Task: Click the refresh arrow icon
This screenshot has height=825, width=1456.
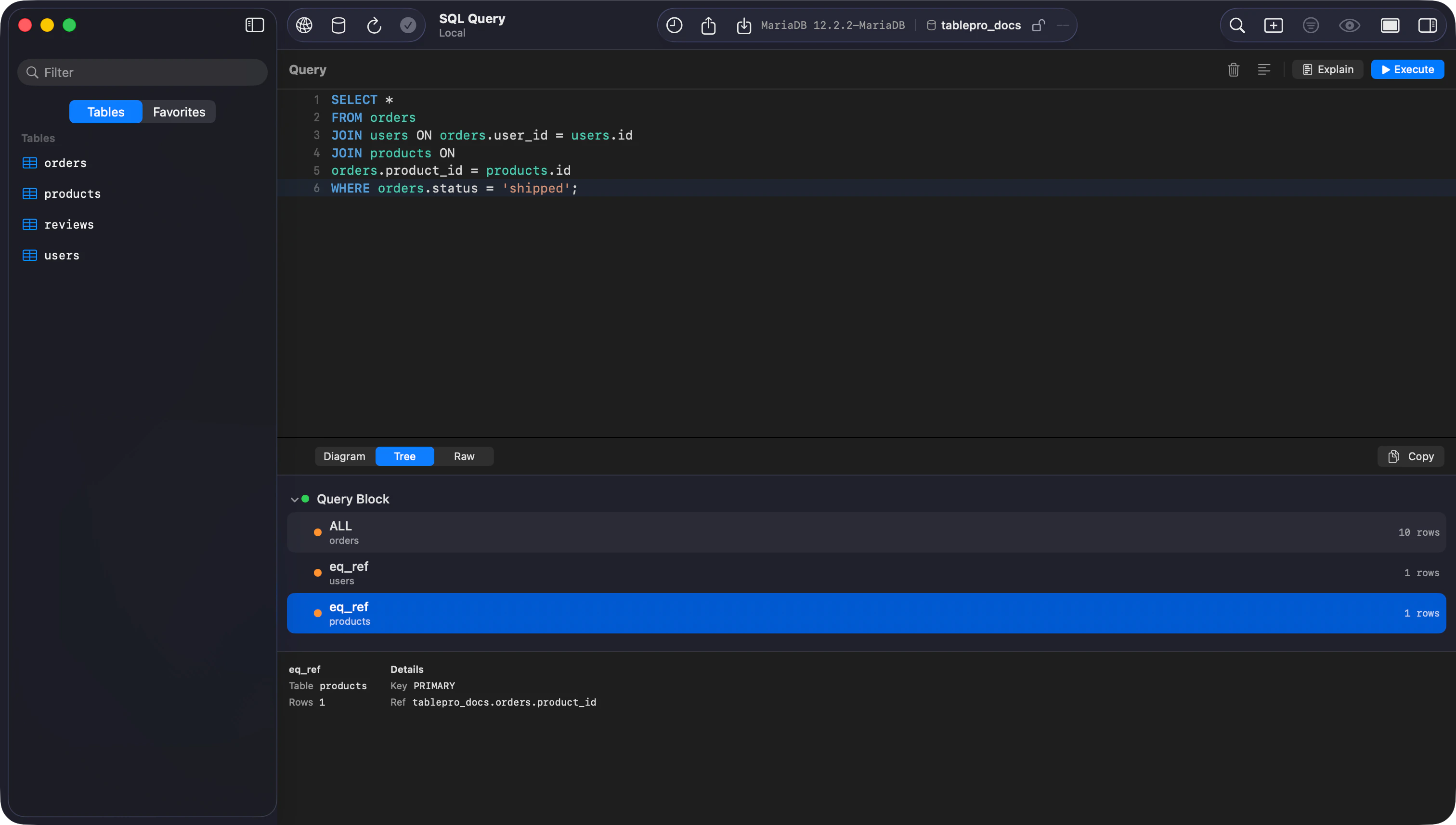Action: coord(374,25)
